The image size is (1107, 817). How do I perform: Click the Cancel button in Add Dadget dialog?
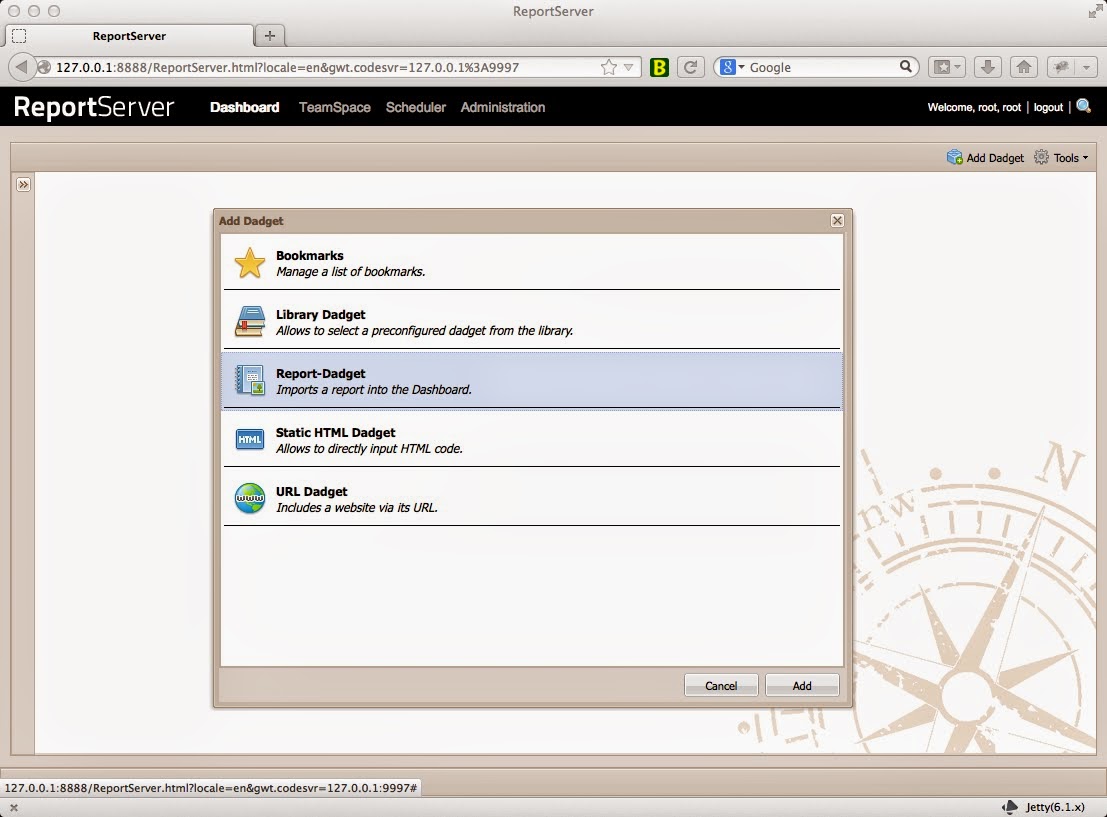pyautogui.click(x=721, y=685)
